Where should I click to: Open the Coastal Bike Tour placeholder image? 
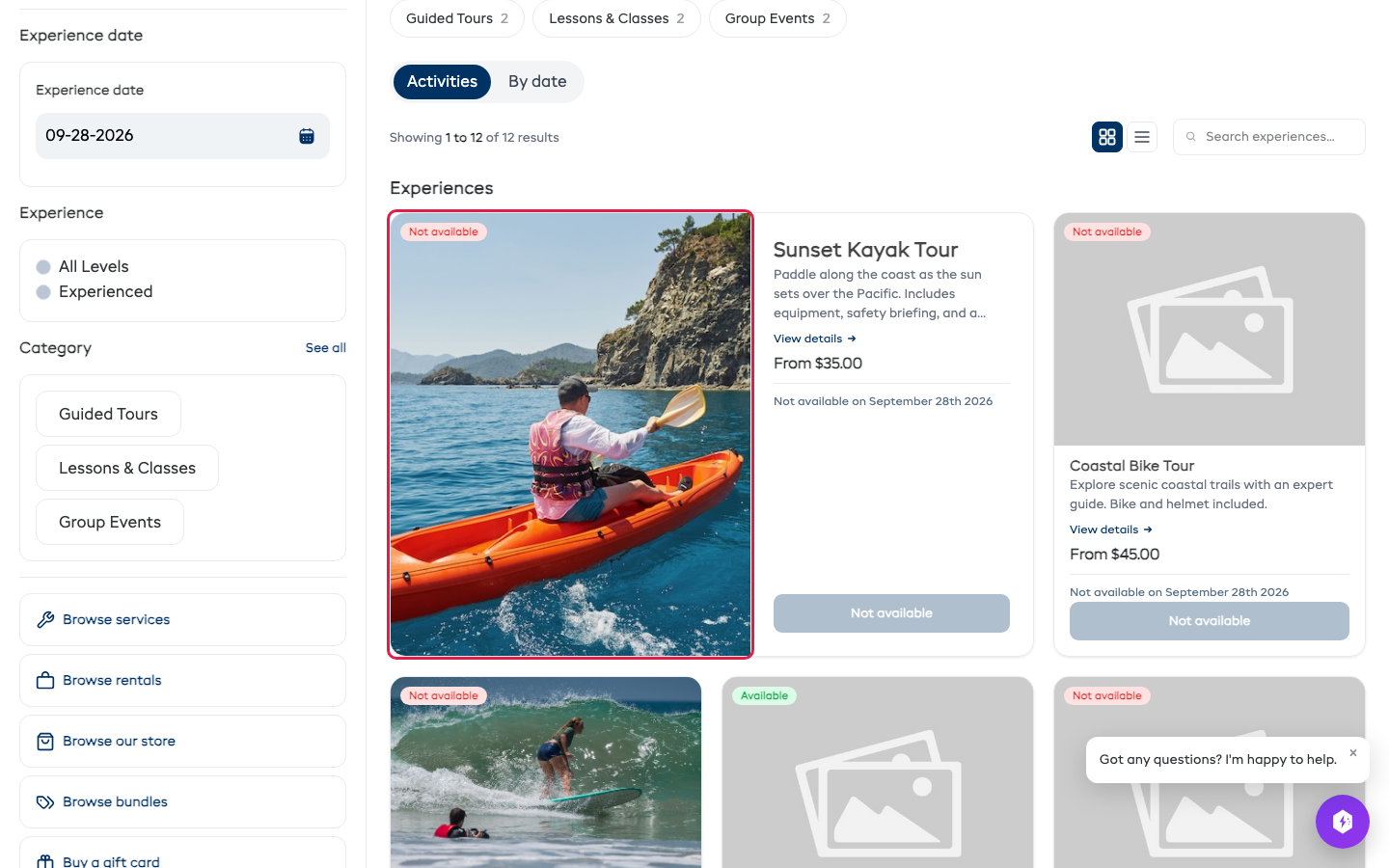point(1210,329)
